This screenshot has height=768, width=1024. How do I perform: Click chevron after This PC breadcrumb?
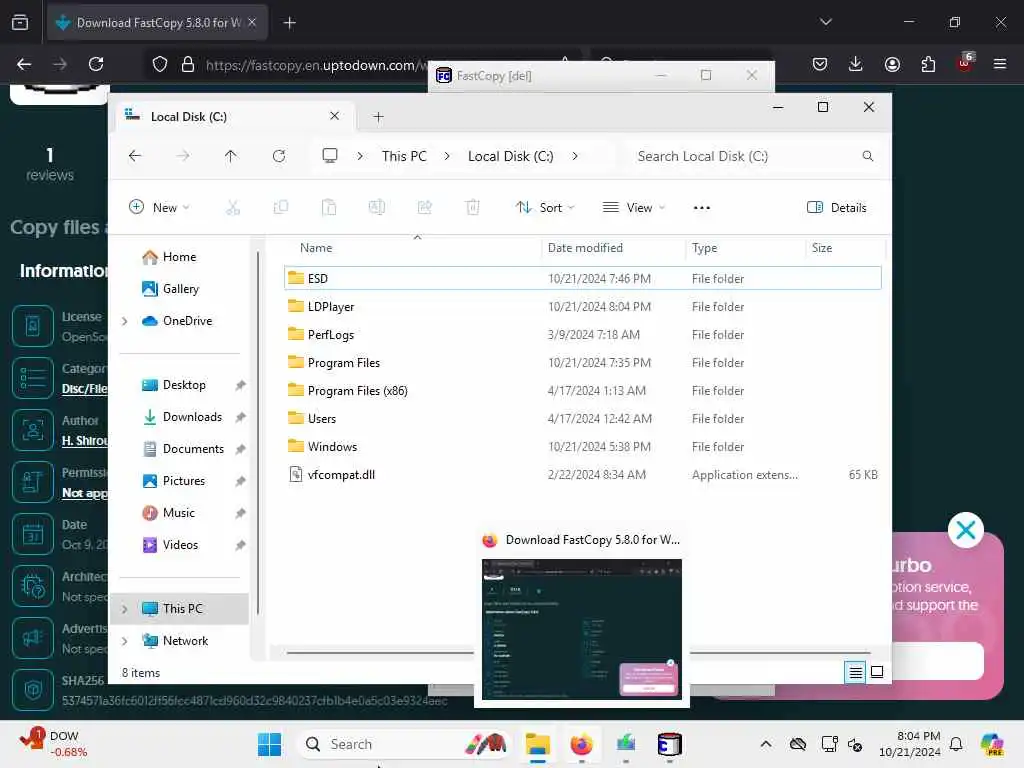coord(447,156)
